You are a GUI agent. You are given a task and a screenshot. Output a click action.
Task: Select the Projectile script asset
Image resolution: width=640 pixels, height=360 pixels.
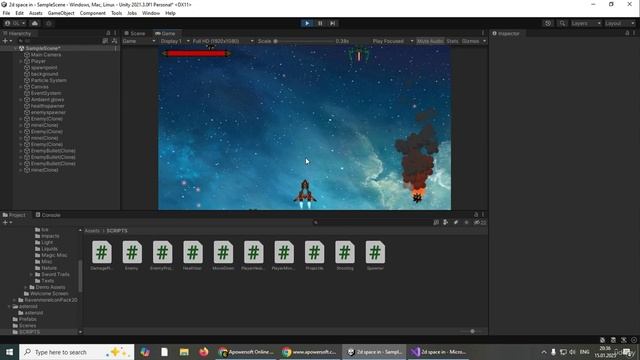pyautogui.click(x=314, y=256)
